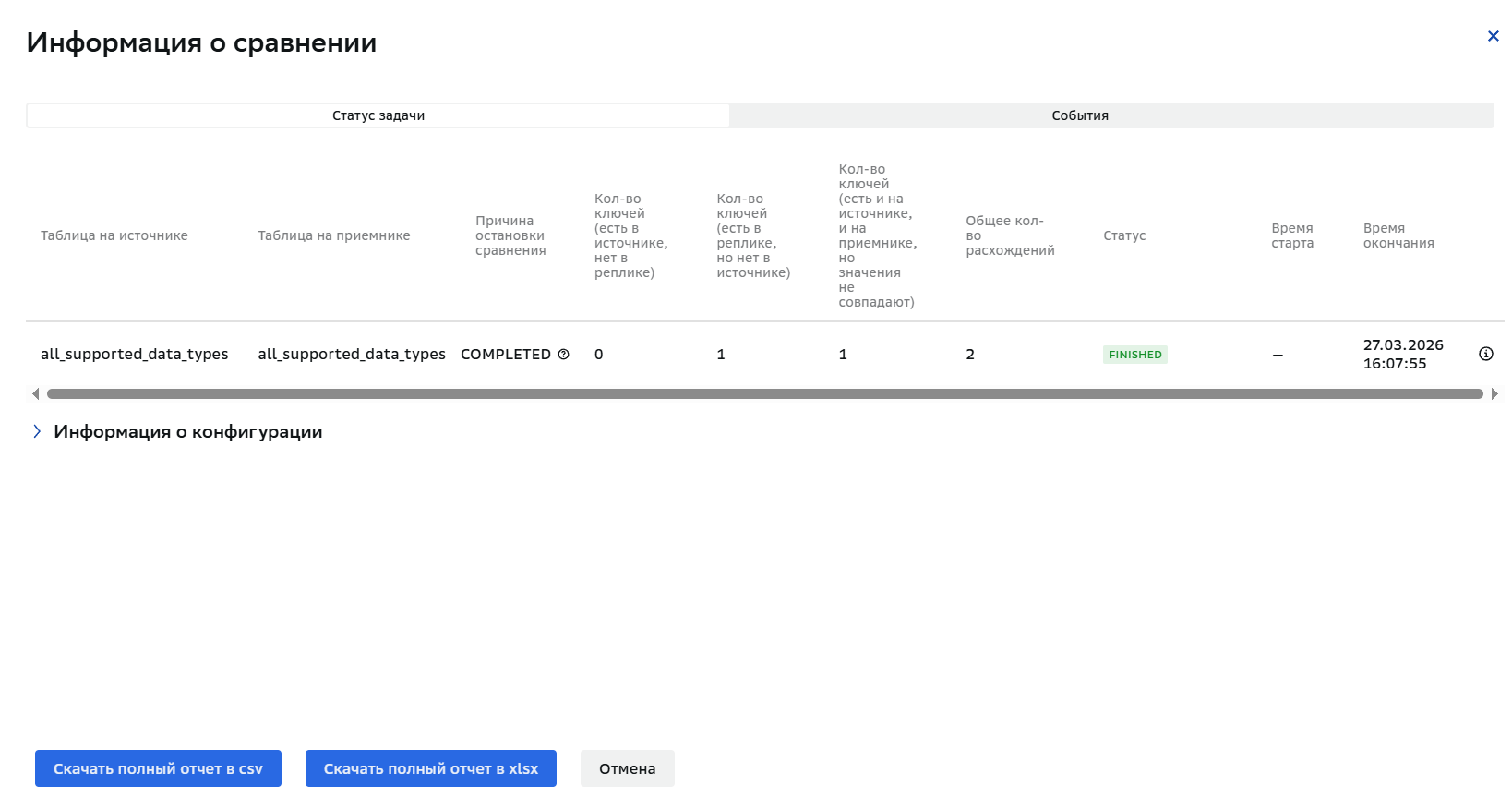Image resolution: width=1512 pixels, height=809 pixels.
Task: Click the Время окончания column header
Action: tap(1398, 235)
